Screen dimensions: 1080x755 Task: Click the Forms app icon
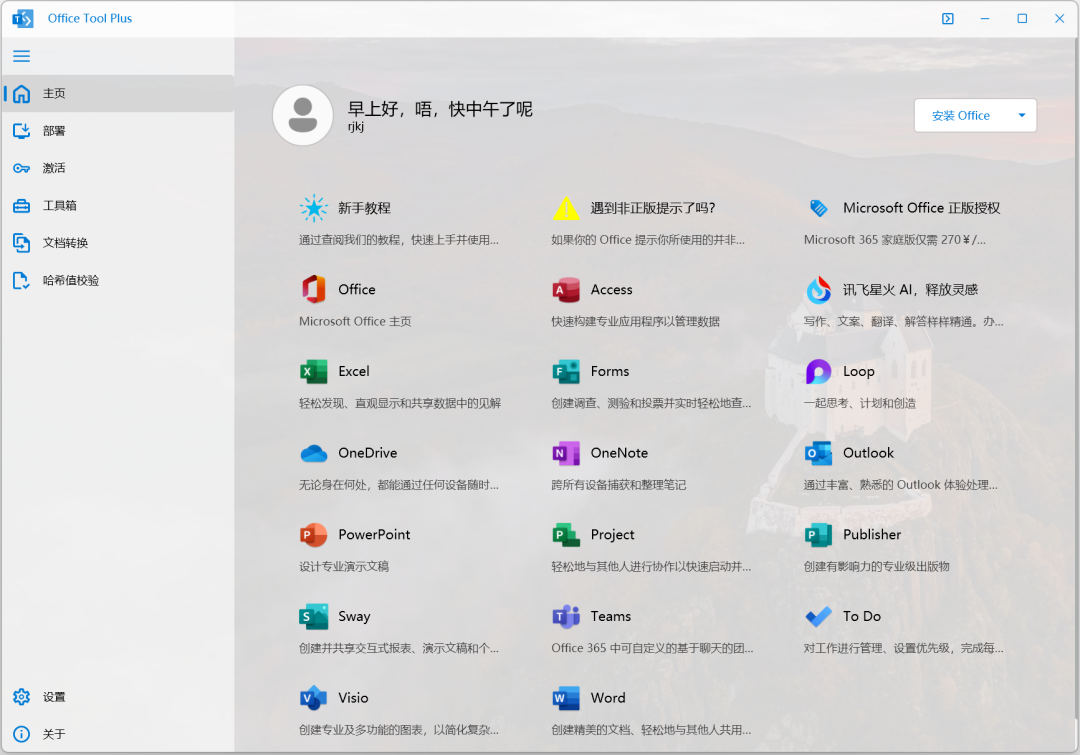566,371
